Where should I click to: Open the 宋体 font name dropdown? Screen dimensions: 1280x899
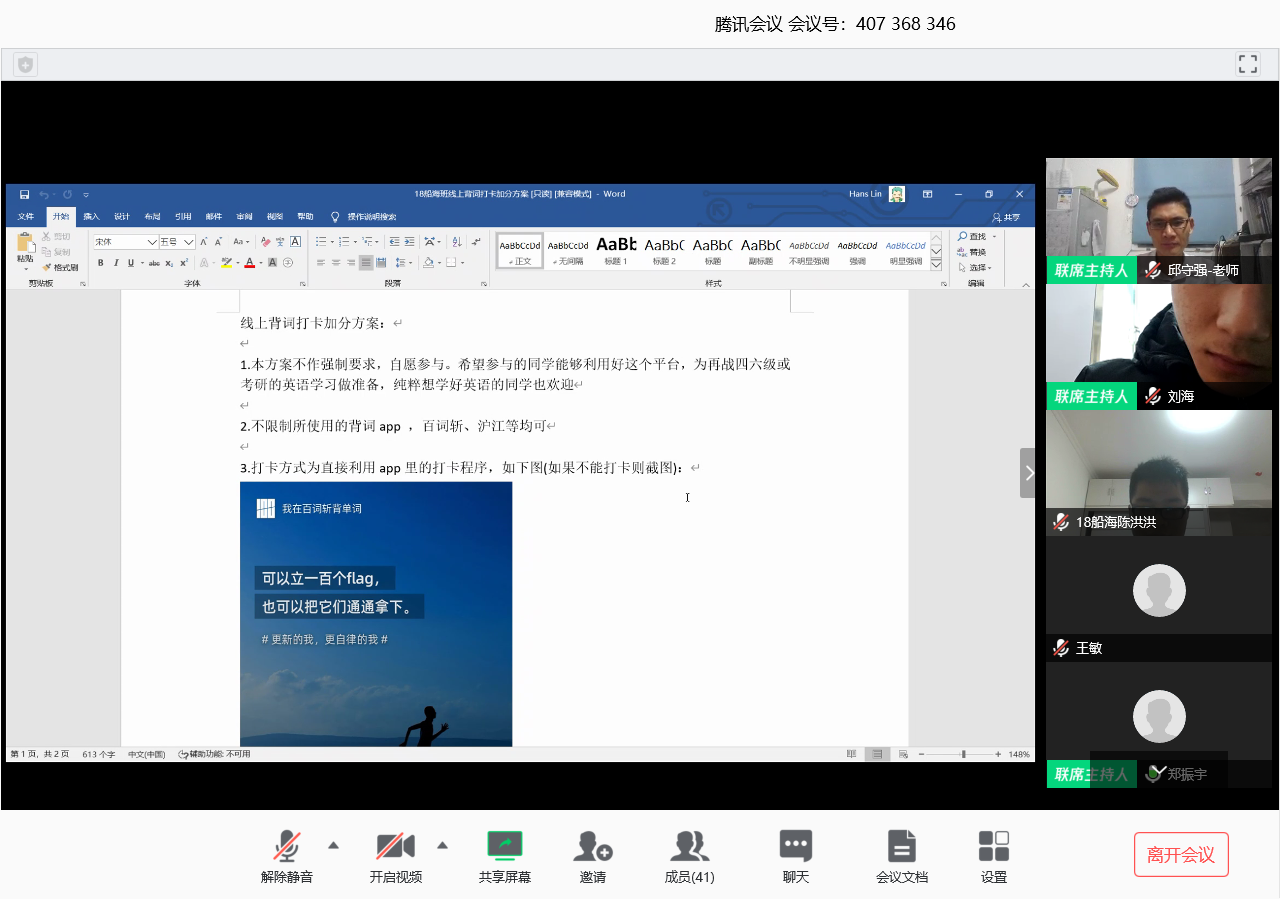pos(152,242)
